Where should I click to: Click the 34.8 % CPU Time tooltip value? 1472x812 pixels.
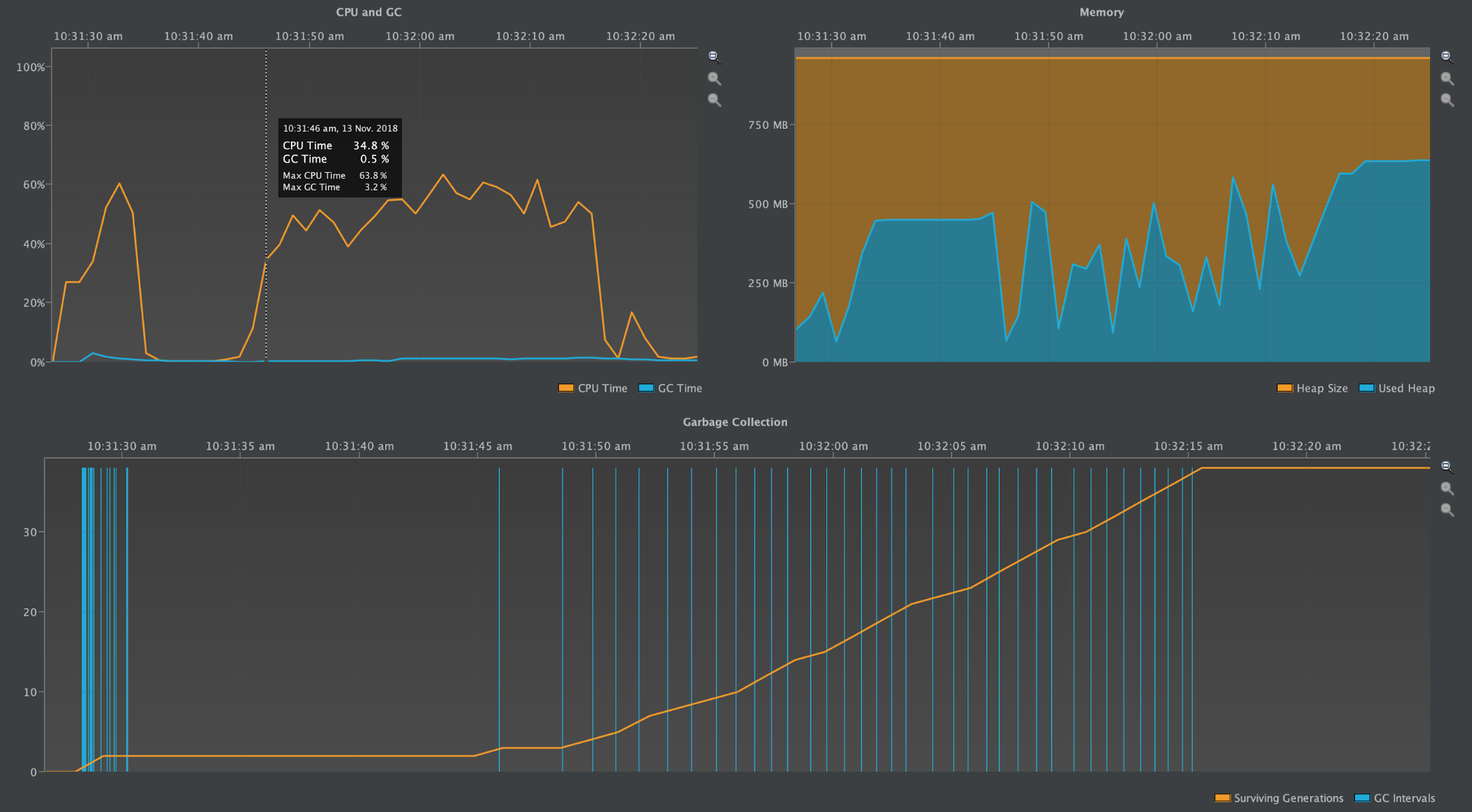click(x=371, y=146)
